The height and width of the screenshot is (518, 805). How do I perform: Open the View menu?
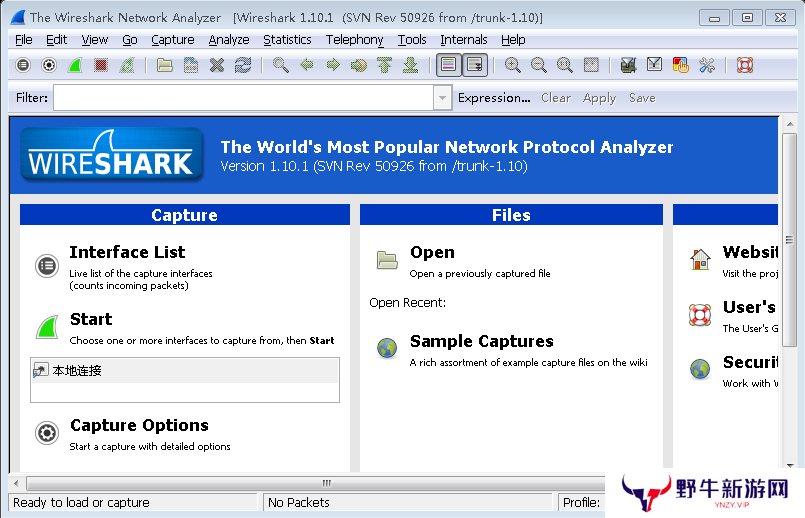click(x=94, y=40)
